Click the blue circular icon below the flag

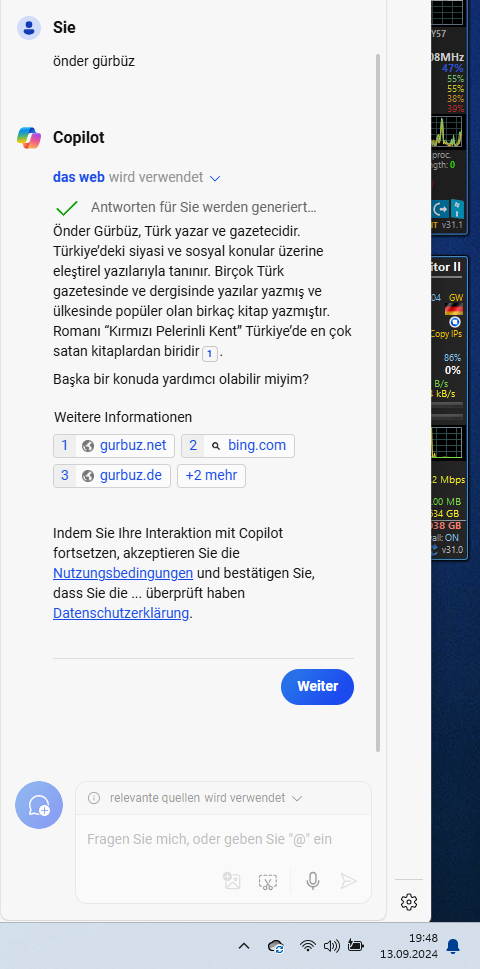(x=455, y=322)
